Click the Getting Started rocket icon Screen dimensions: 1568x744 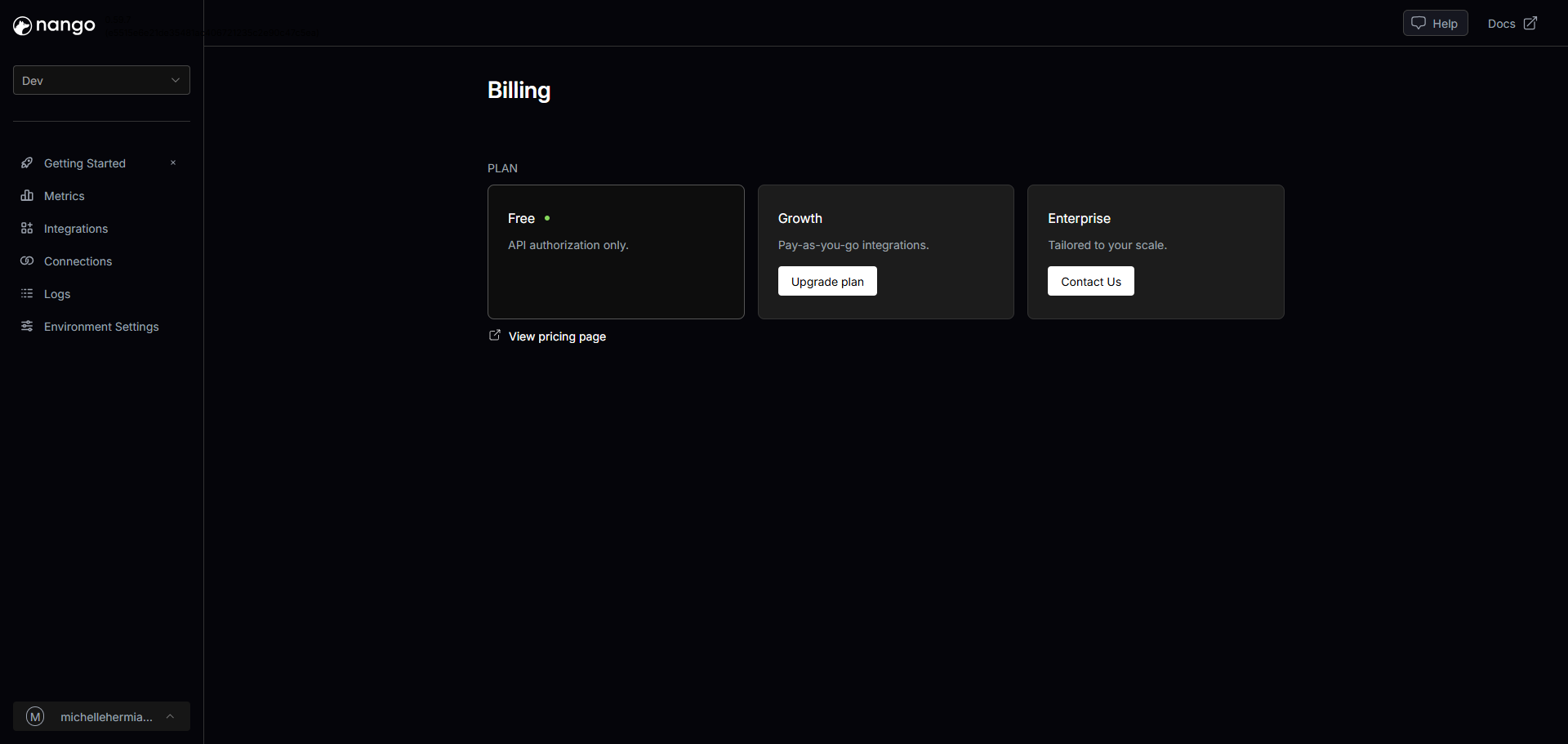click(27, 163)
